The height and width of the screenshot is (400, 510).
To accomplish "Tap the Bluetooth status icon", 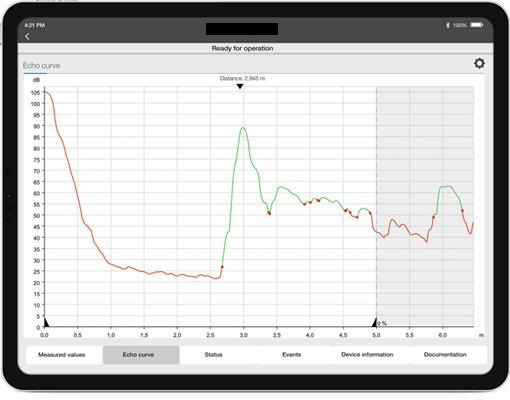I will click(x=448, y=25).
